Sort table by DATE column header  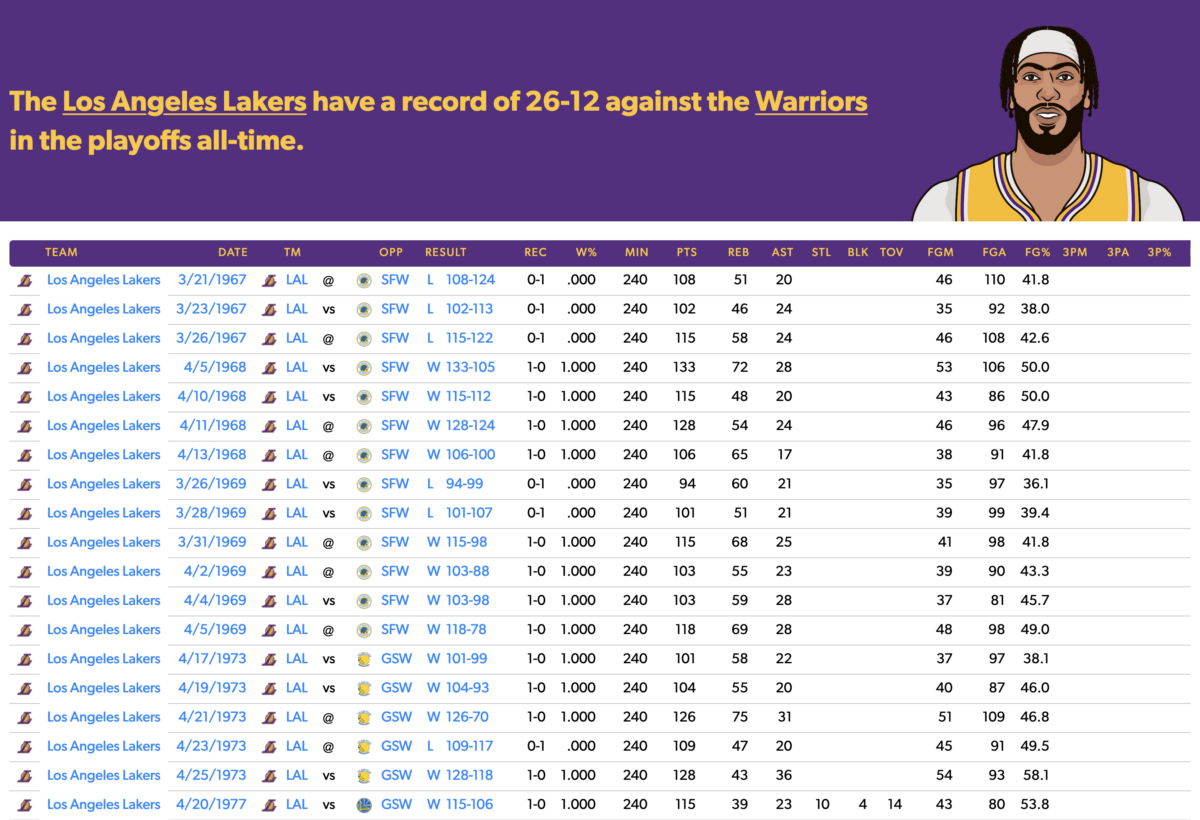[233, 252]
